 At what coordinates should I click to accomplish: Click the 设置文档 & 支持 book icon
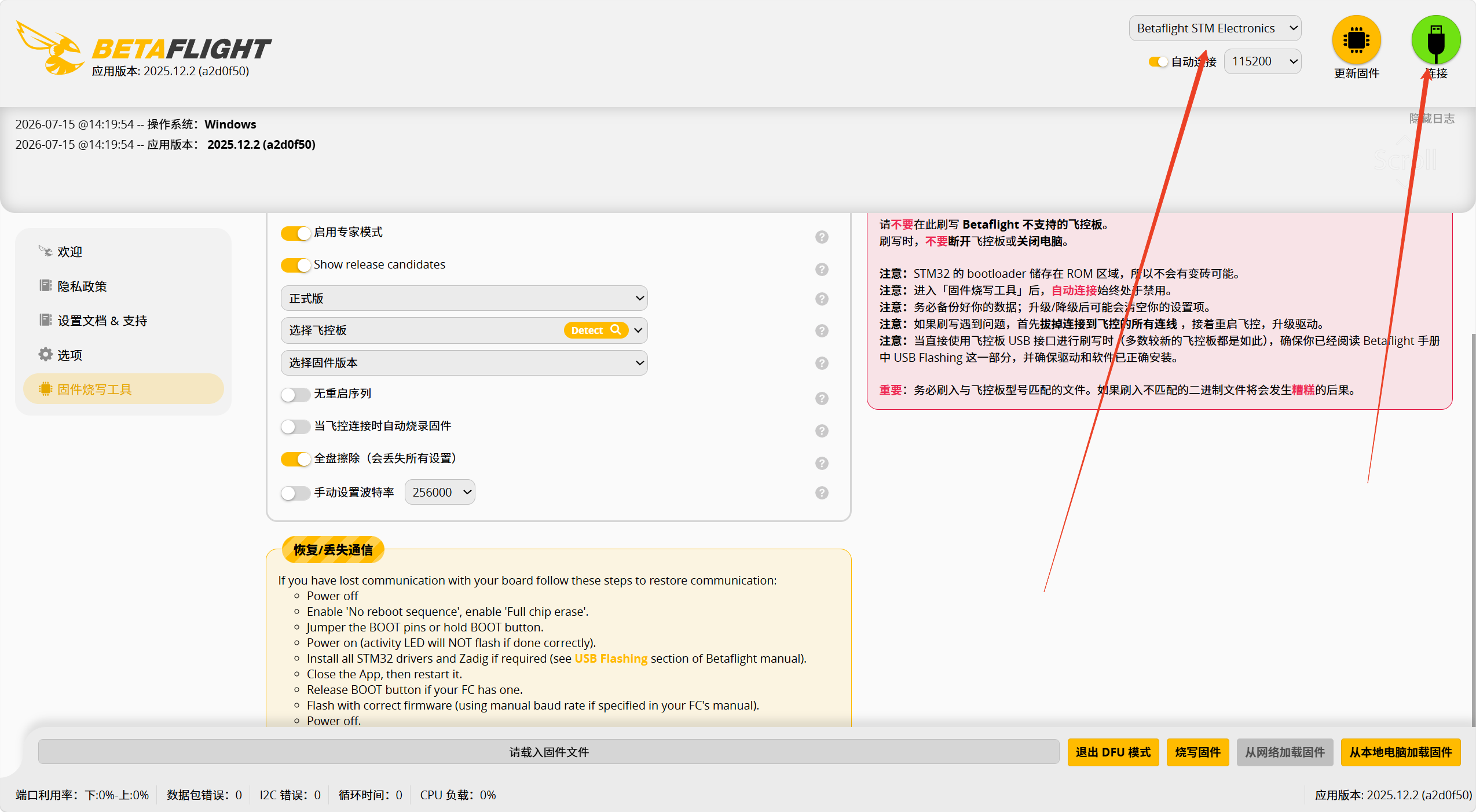[45, 320]
